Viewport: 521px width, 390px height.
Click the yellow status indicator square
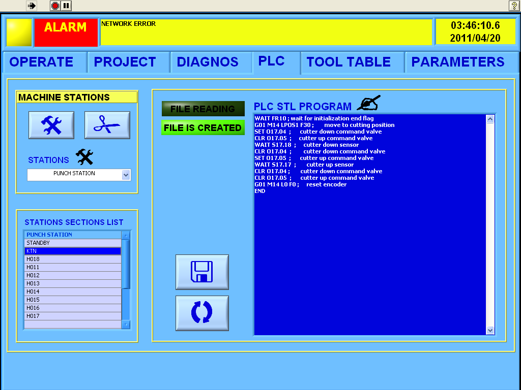(x=19, y=32)
